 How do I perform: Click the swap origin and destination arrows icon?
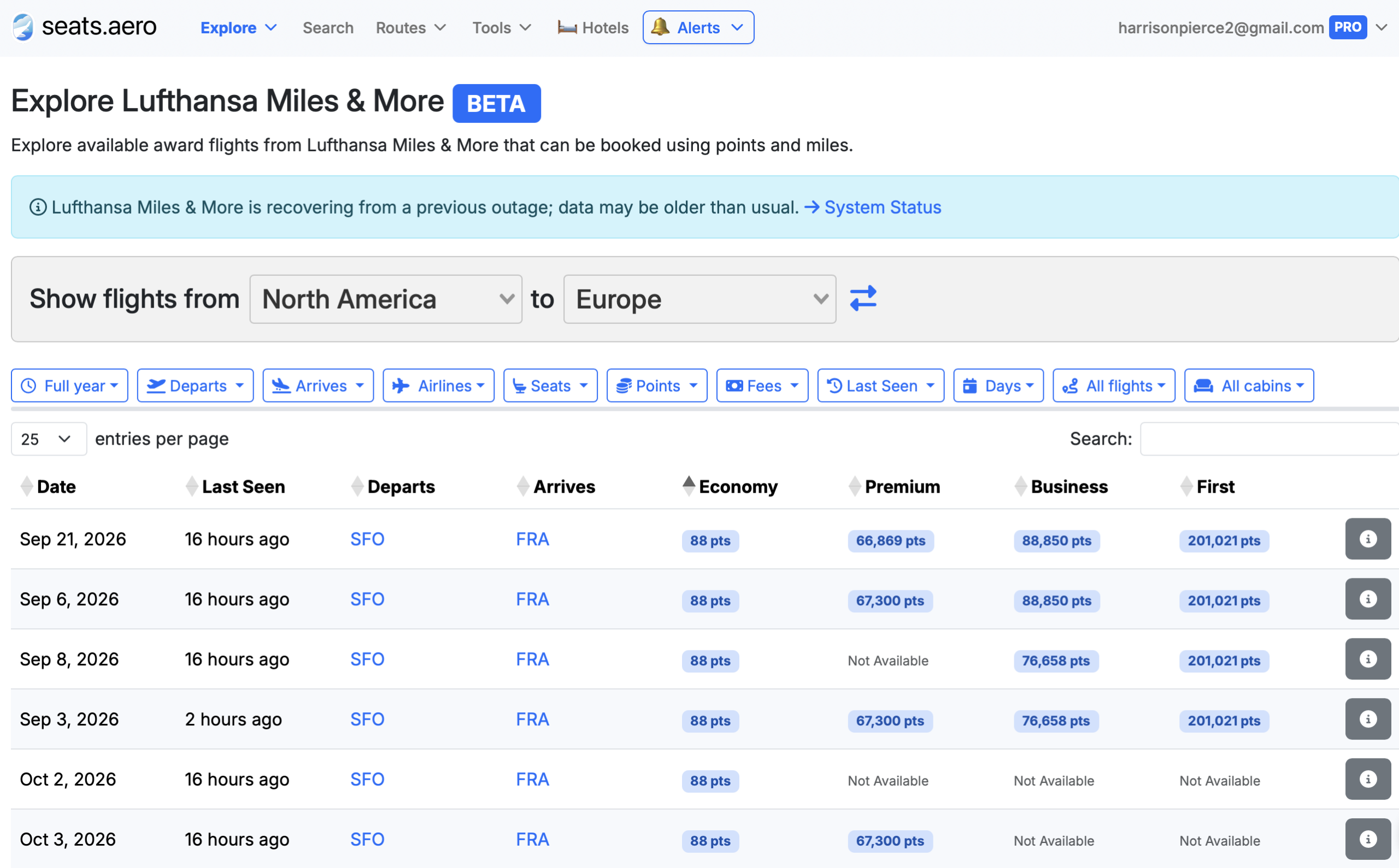pyautogui.click(x=863, y=298)
